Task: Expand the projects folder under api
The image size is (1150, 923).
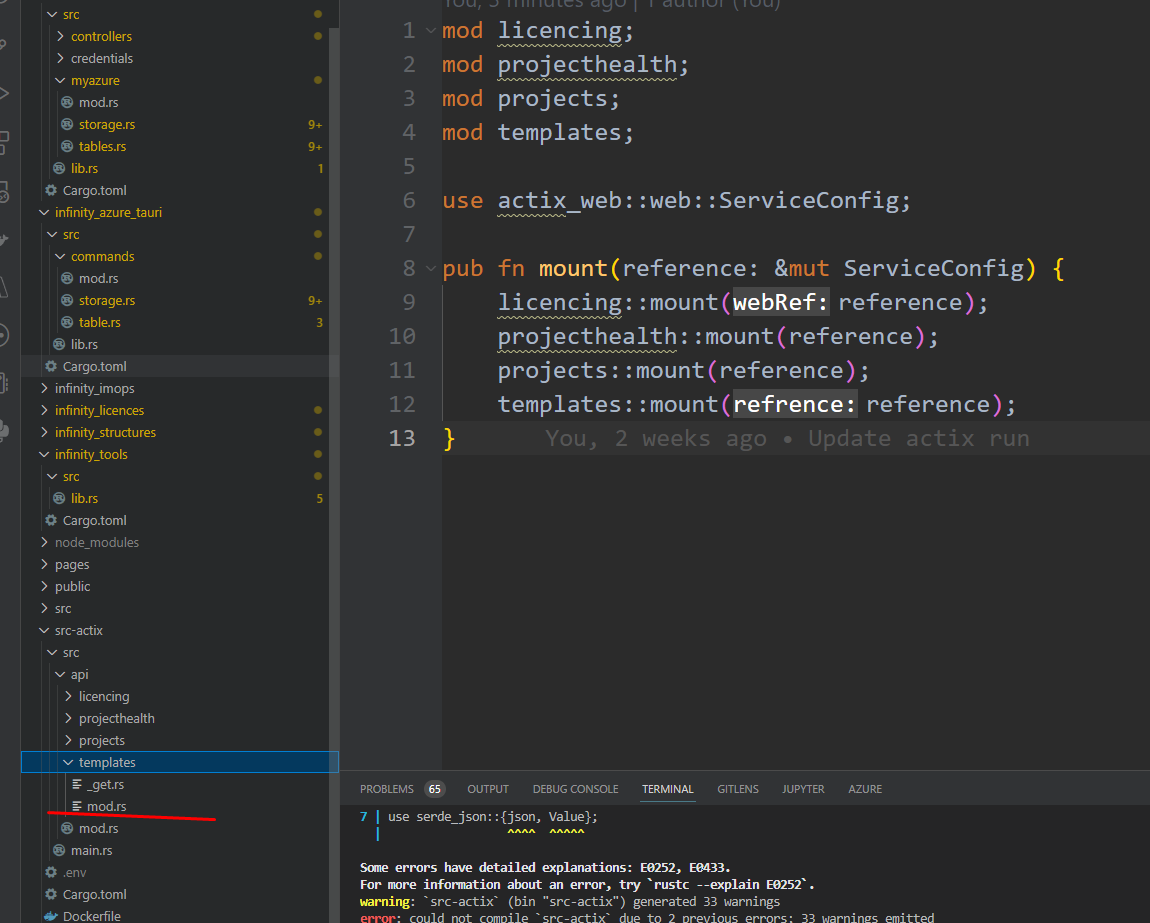Action: tap(69, 740)
